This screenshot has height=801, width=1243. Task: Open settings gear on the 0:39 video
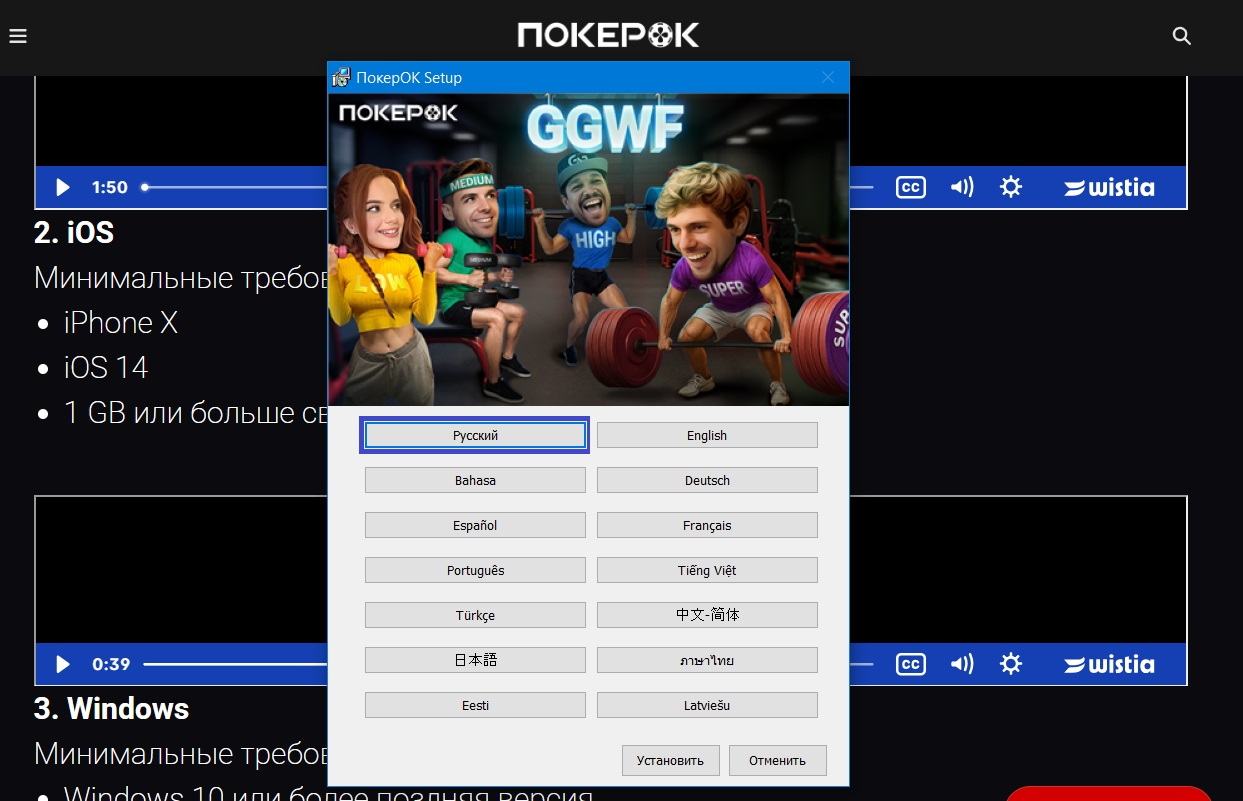tap(1011, 664)
